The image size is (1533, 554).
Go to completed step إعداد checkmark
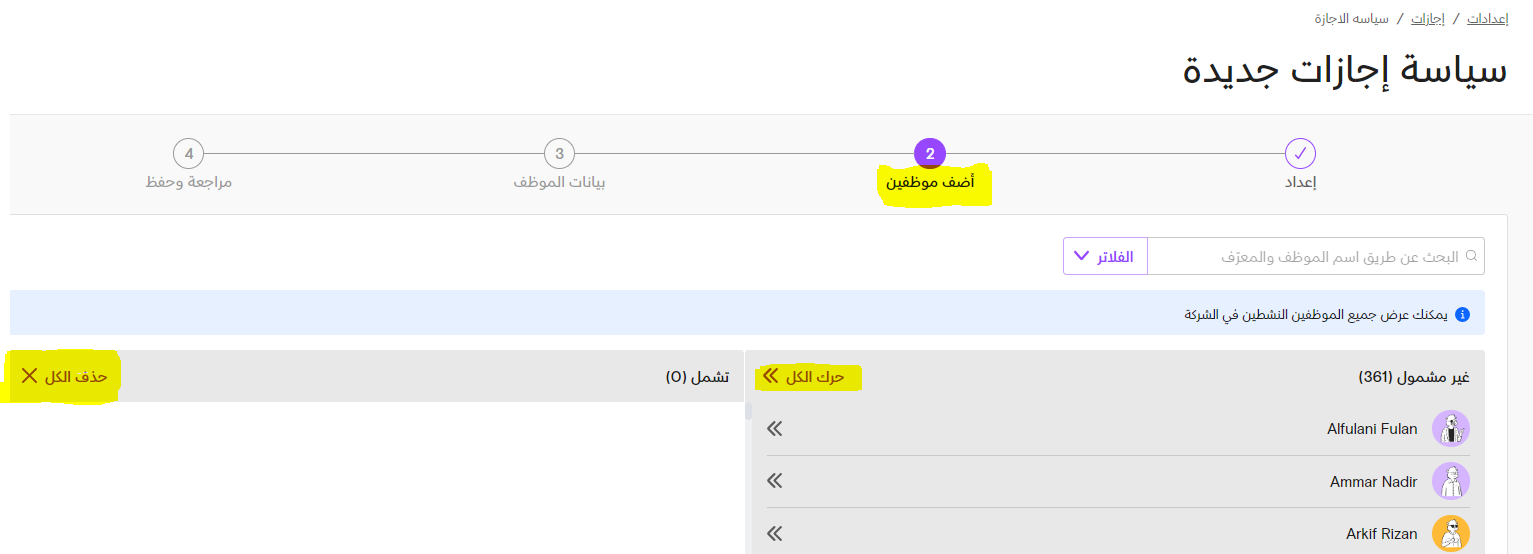click(x=1300, y=154)
